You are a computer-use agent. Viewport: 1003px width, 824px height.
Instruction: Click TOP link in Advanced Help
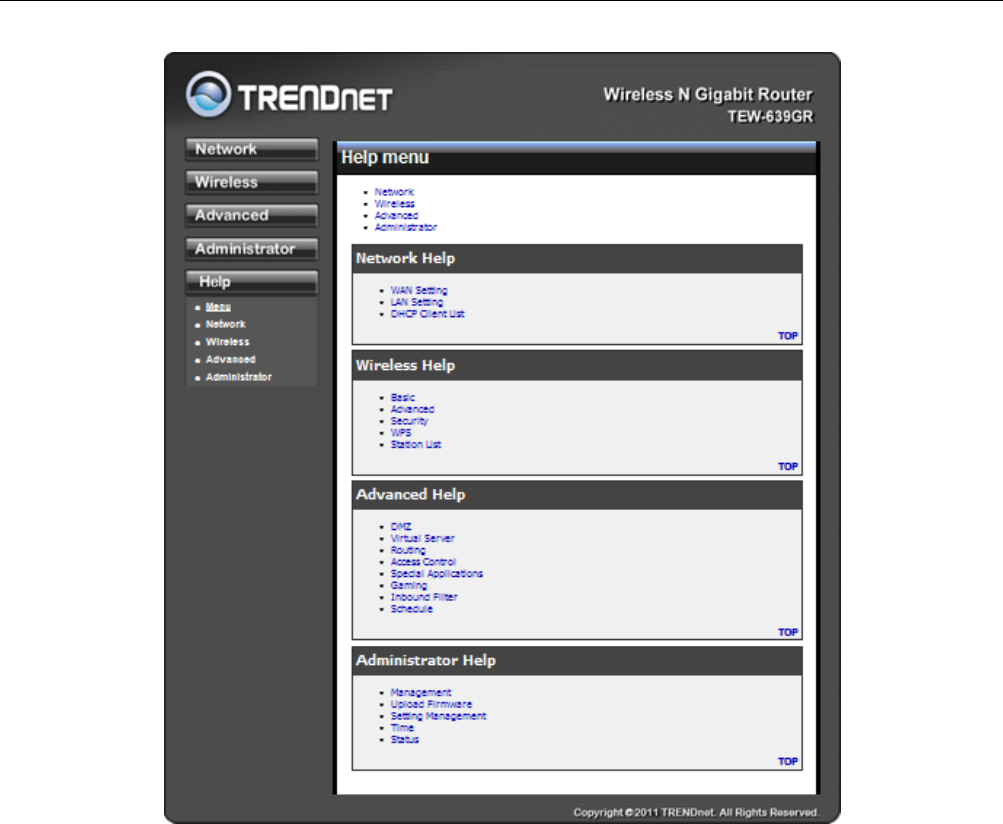788,632
